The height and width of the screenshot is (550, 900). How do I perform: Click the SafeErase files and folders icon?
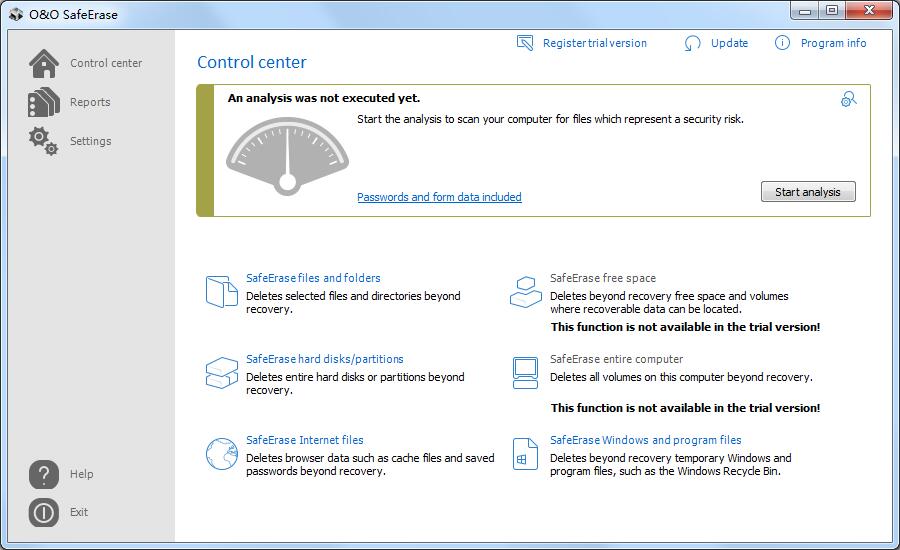[x=221, y=291]
